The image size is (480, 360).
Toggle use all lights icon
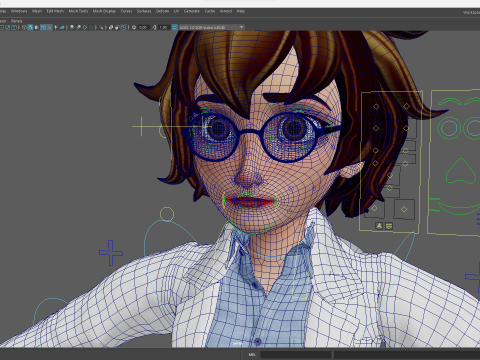pos(56,27)
